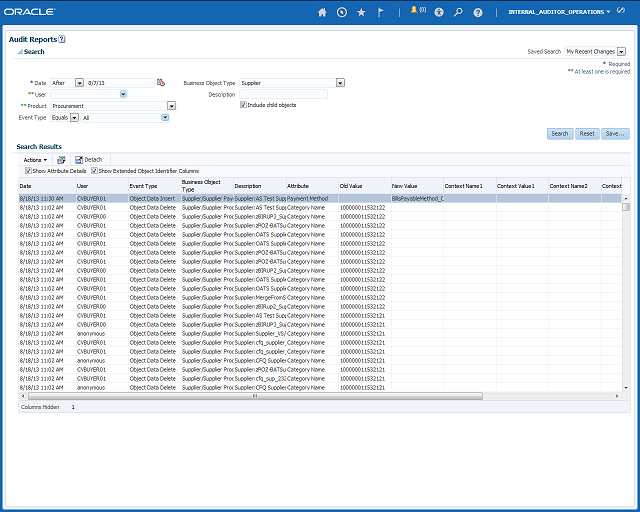Click the Search button
Screen dimensions: 640x512
click(x=560, y=134)
